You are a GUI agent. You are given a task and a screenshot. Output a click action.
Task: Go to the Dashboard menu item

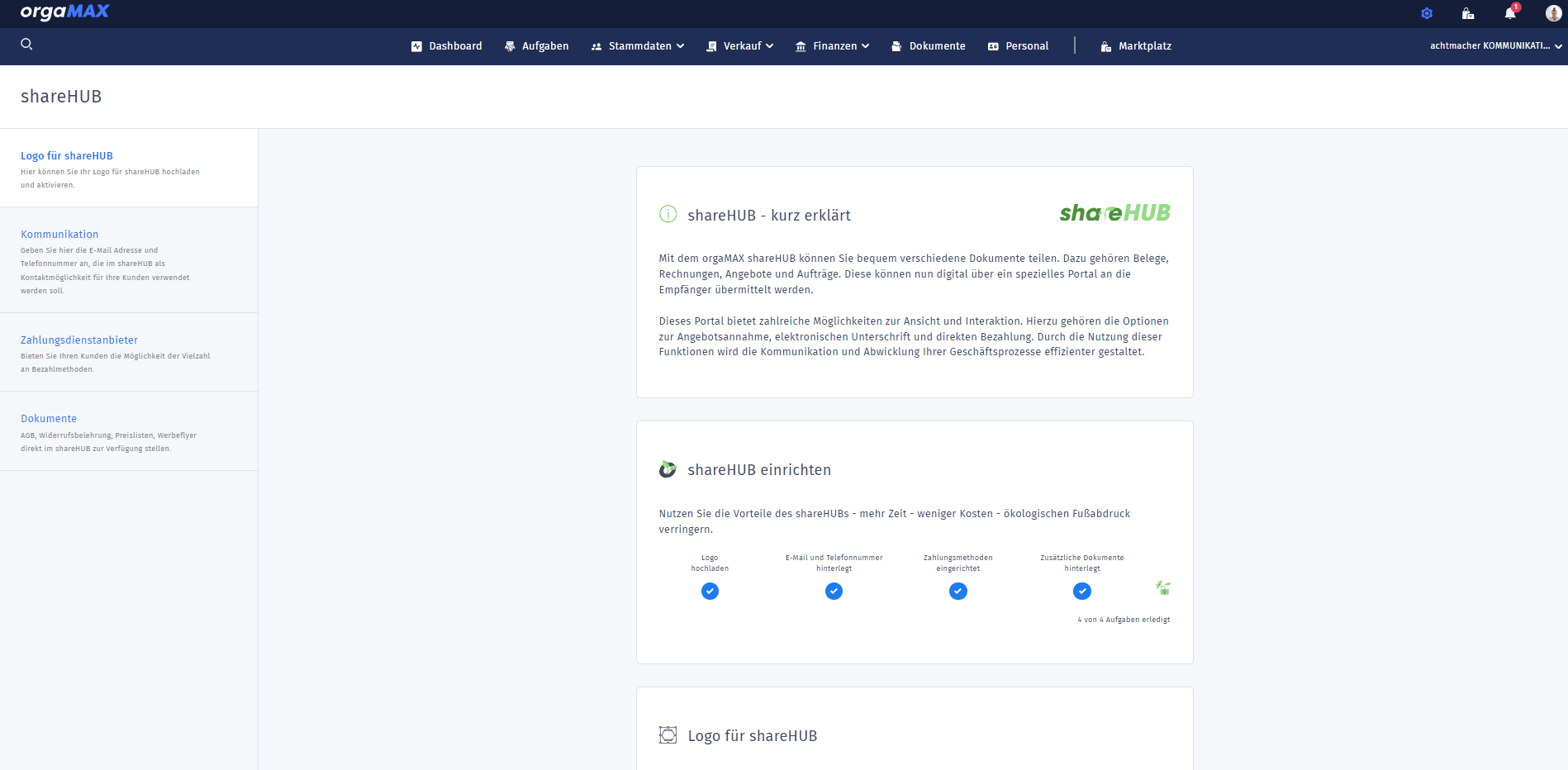coord(447,46)
